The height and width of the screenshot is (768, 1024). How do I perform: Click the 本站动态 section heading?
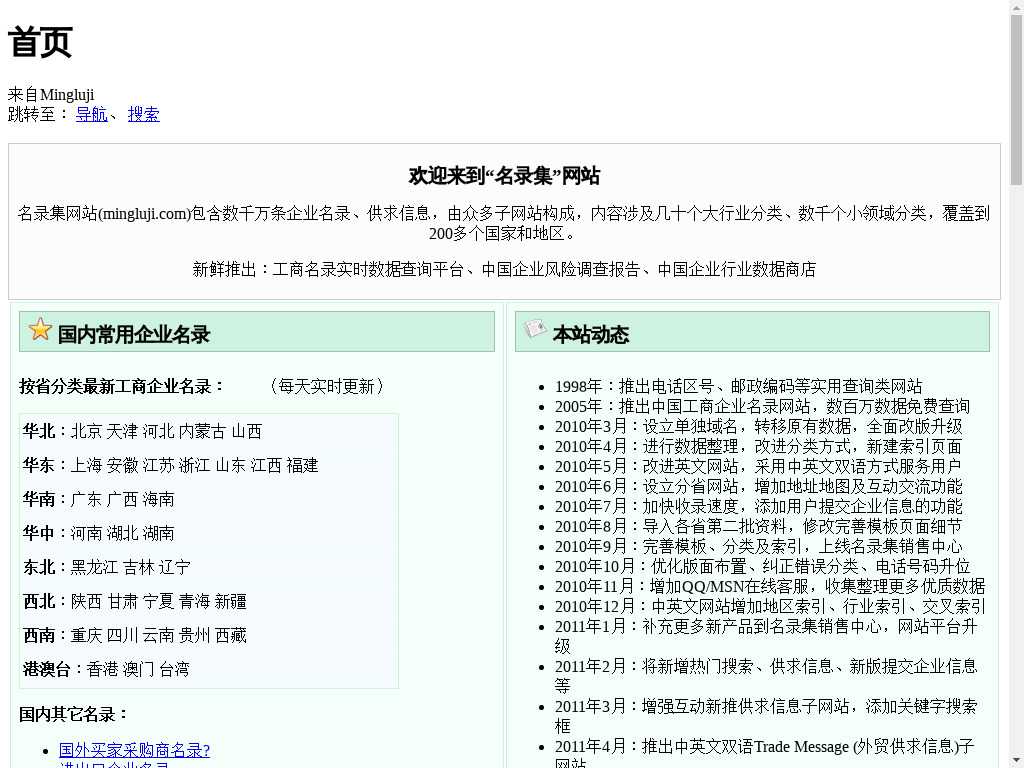pyautogui.click(x=591, y=334)
